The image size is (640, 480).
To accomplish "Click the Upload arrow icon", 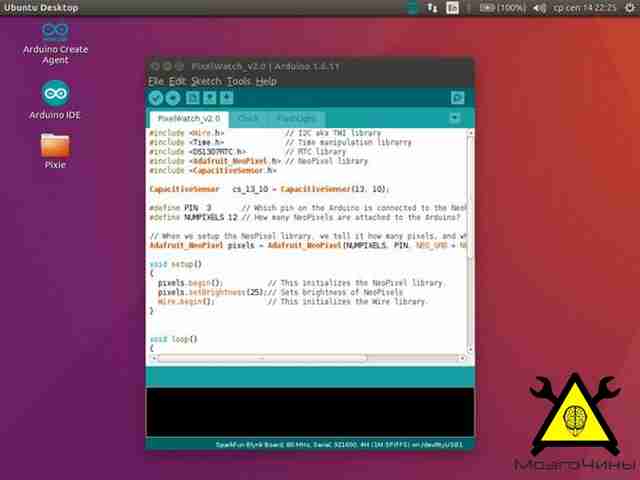I will point(173,98).
